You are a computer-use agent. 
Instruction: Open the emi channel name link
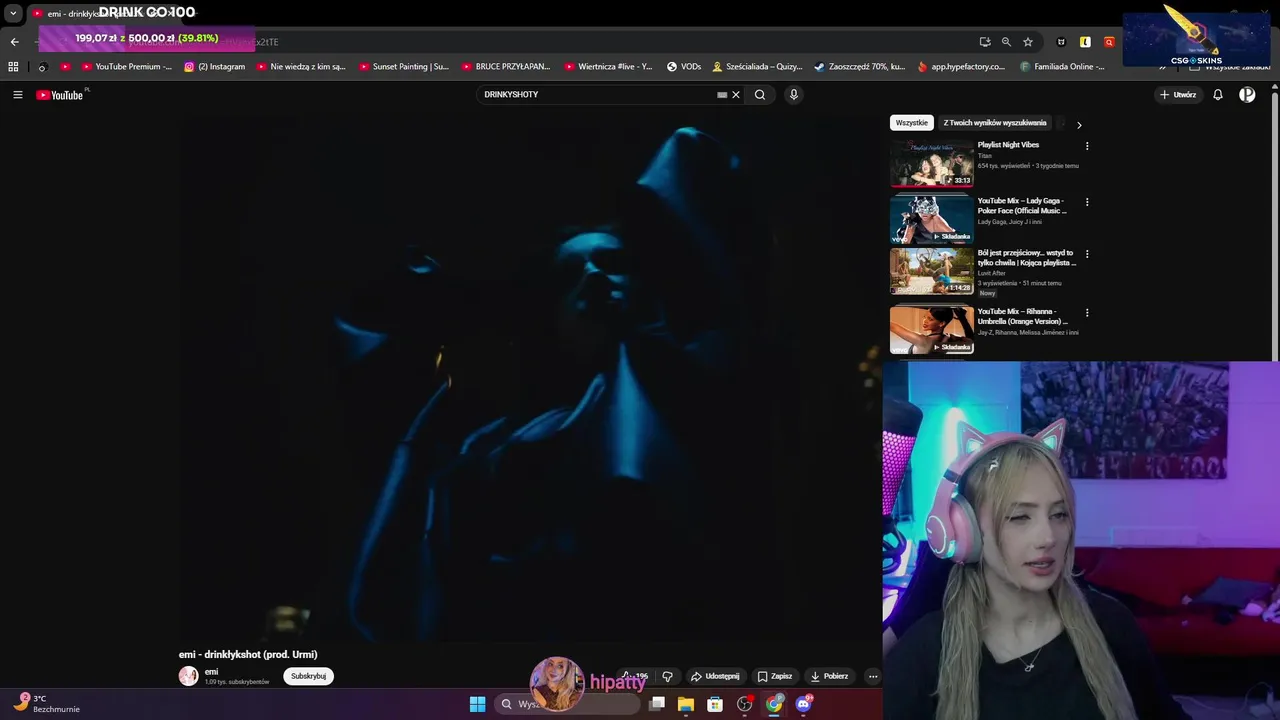click(211, 672)
